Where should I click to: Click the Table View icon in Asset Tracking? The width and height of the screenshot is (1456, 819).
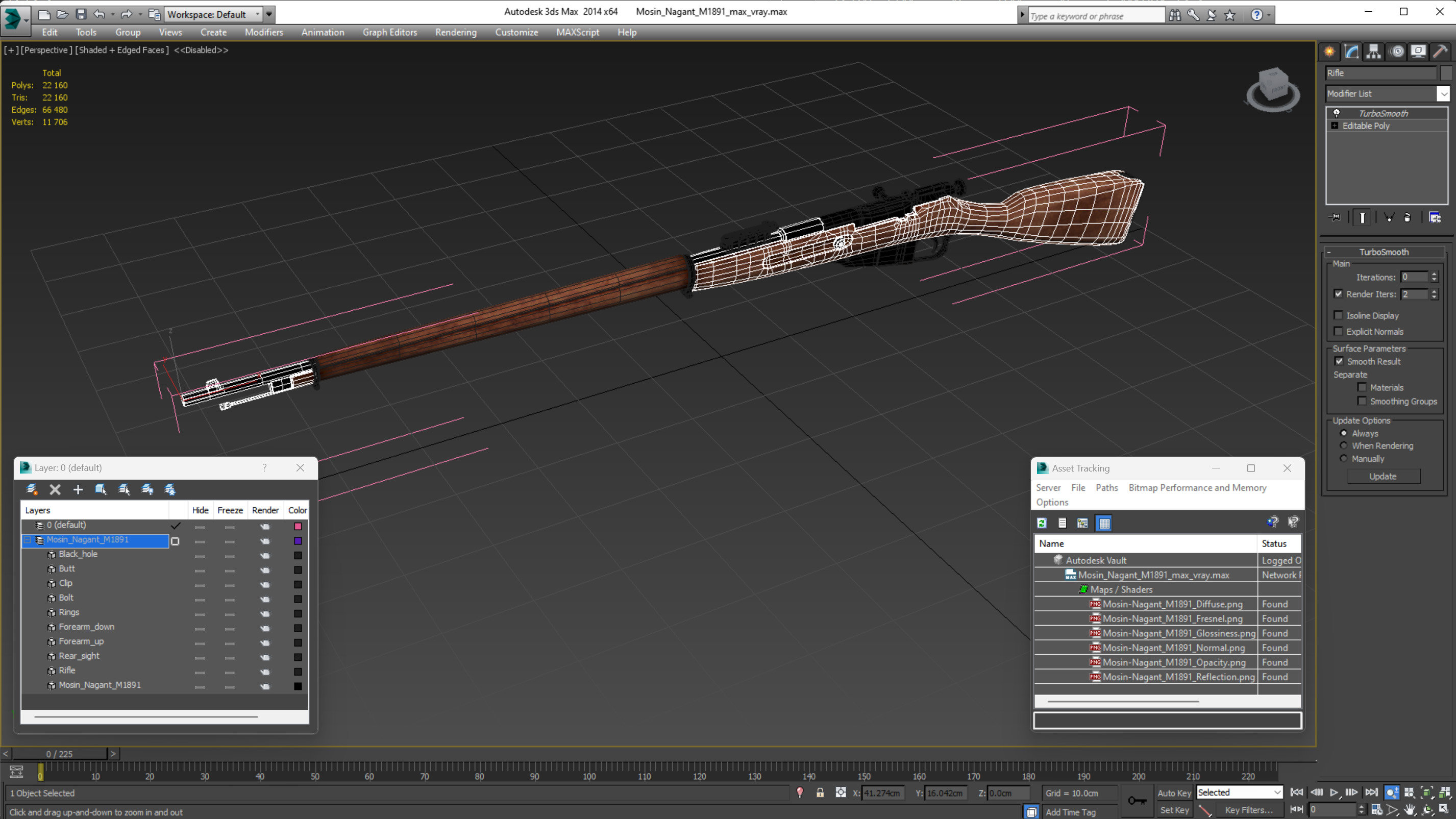pos(1104,524)
